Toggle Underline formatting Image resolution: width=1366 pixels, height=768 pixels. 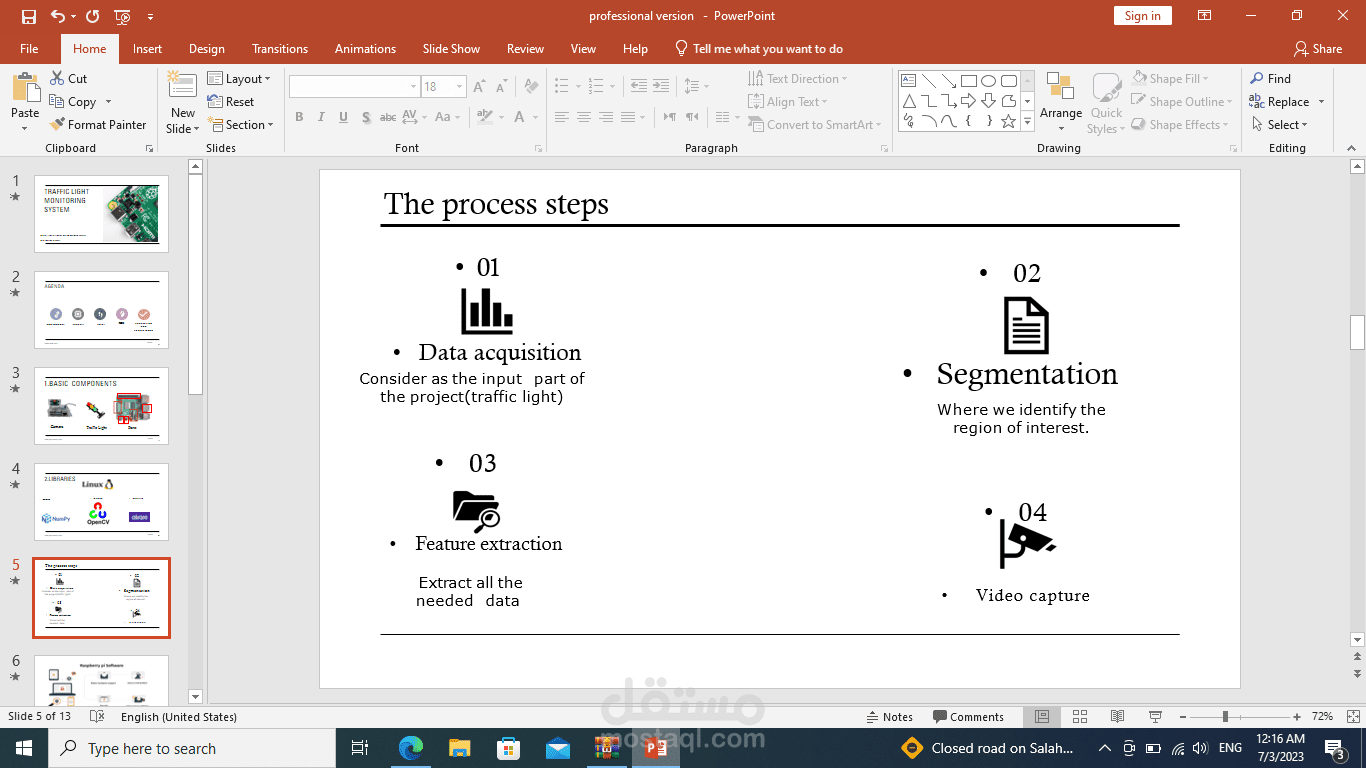[x=342, y=117]
